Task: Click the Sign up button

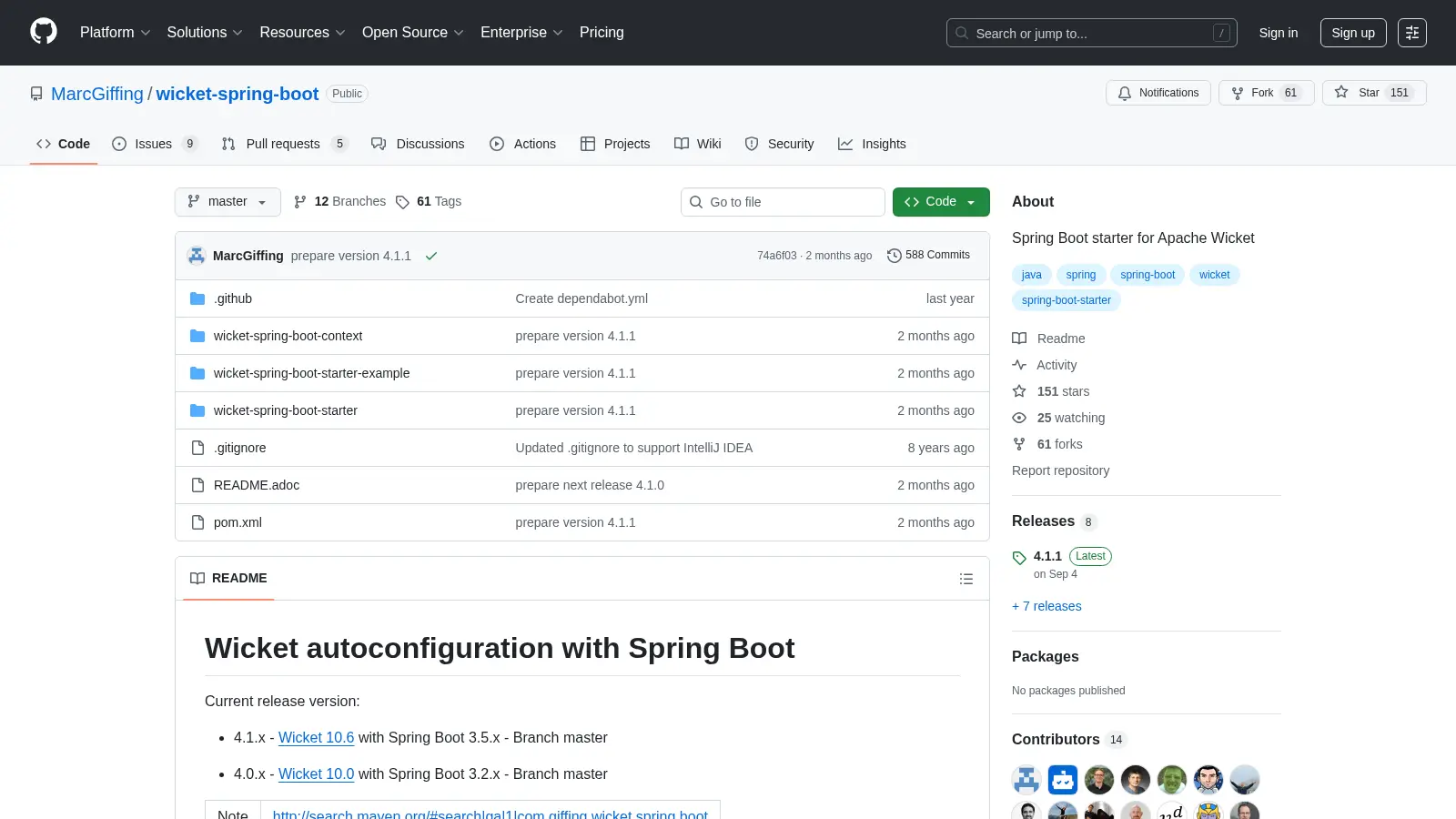Action: [1353, 33]
